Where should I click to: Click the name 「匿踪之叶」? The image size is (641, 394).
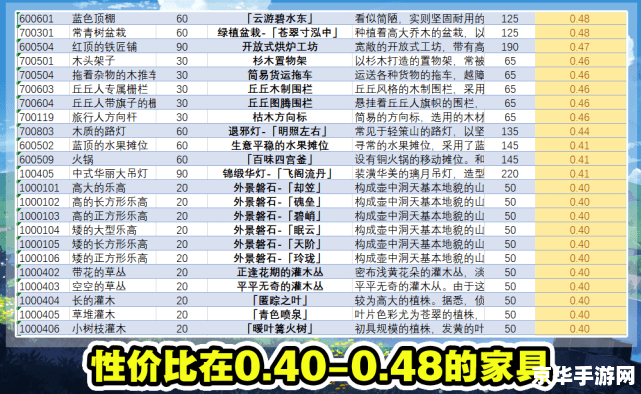coord(280,301)
